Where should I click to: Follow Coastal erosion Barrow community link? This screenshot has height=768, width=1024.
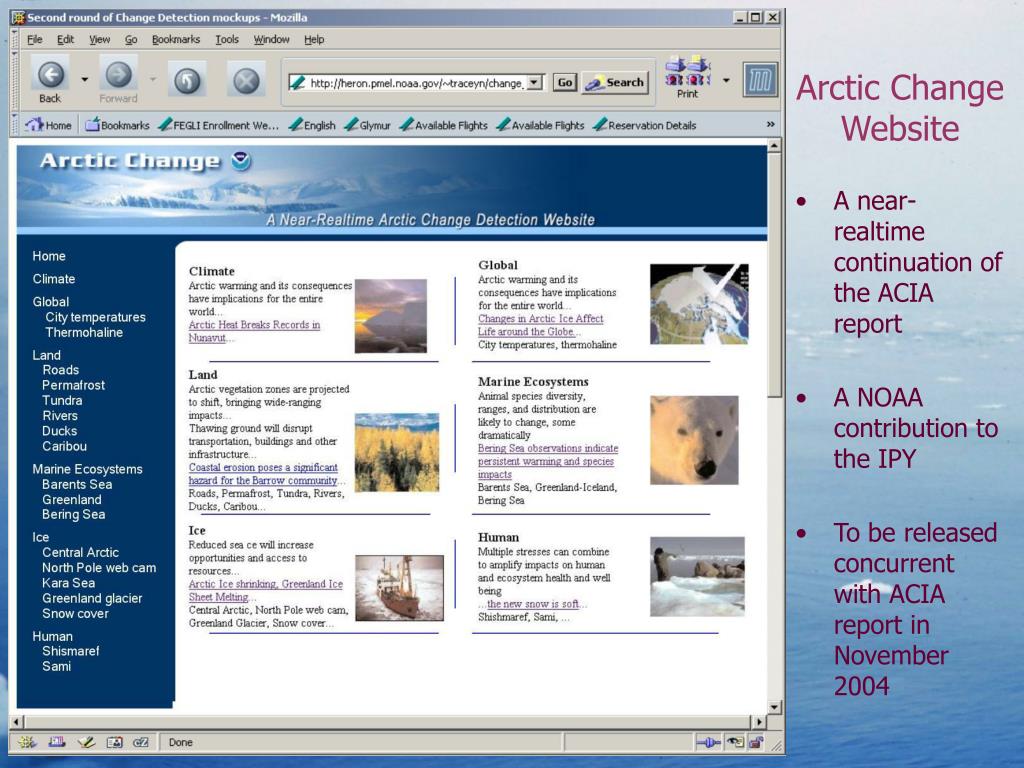pos(264,473)
